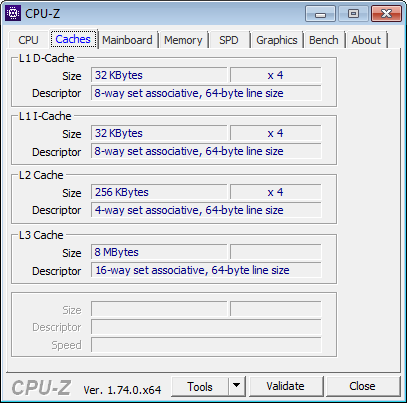Click the Validate button
This screenshot has width=407, height=403.
pyautogui.click(x=286, y=386)
